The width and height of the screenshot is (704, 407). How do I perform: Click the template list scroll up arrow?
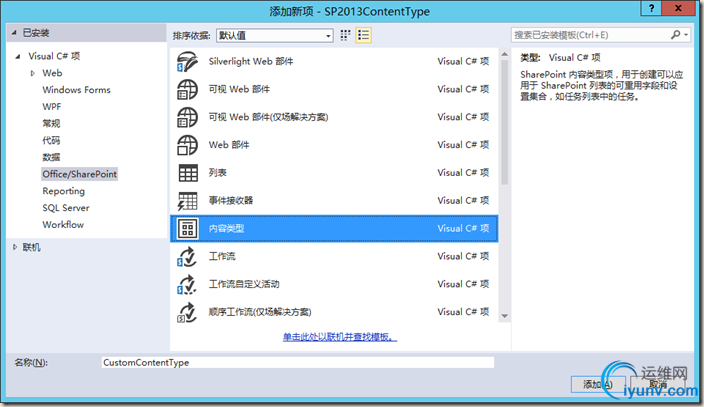pyautogui.click(x=504, y=54)
